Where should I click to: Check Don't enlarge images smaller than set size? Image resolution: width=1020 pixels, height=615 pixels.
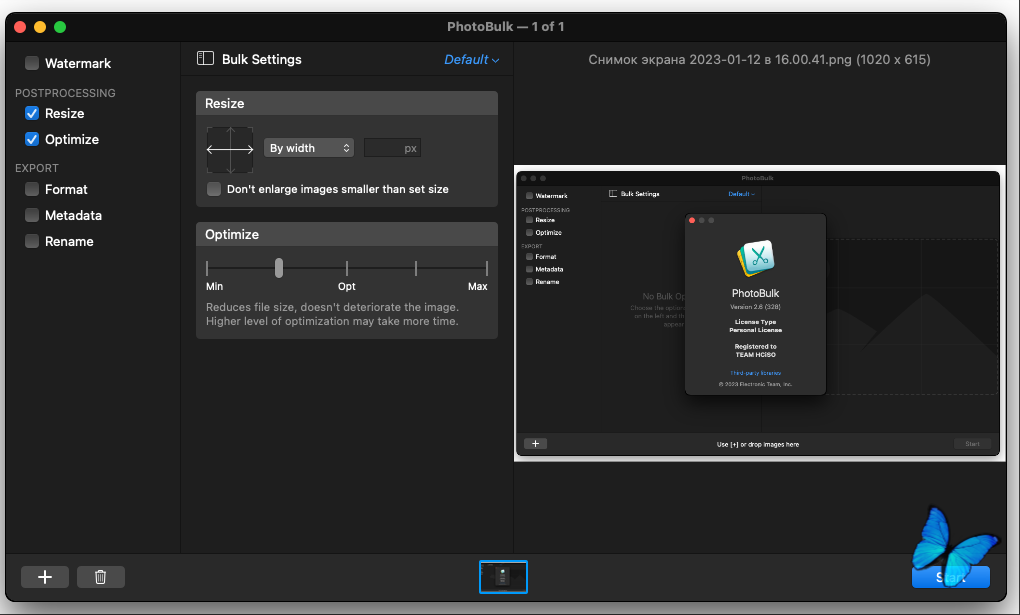(214, 189)
